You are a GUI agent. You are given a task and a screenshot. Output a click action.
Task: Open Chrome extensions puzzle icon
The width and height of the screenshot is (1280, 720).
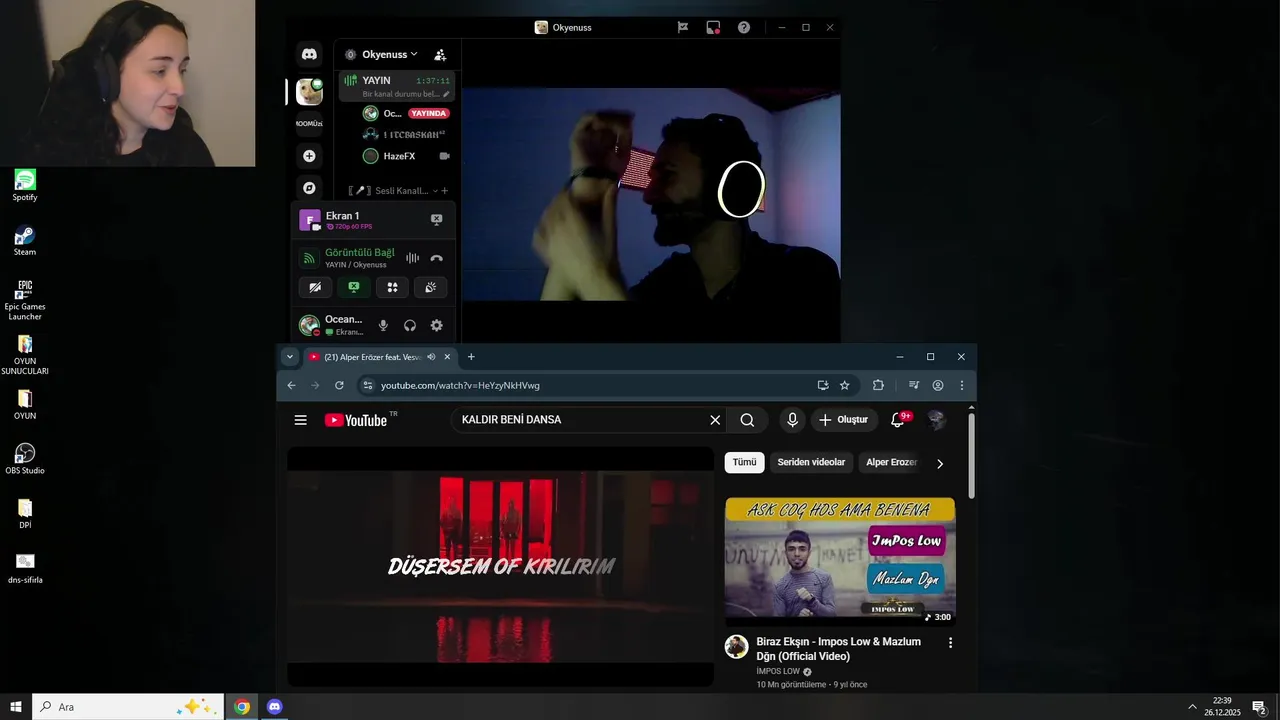coord(878,385)
